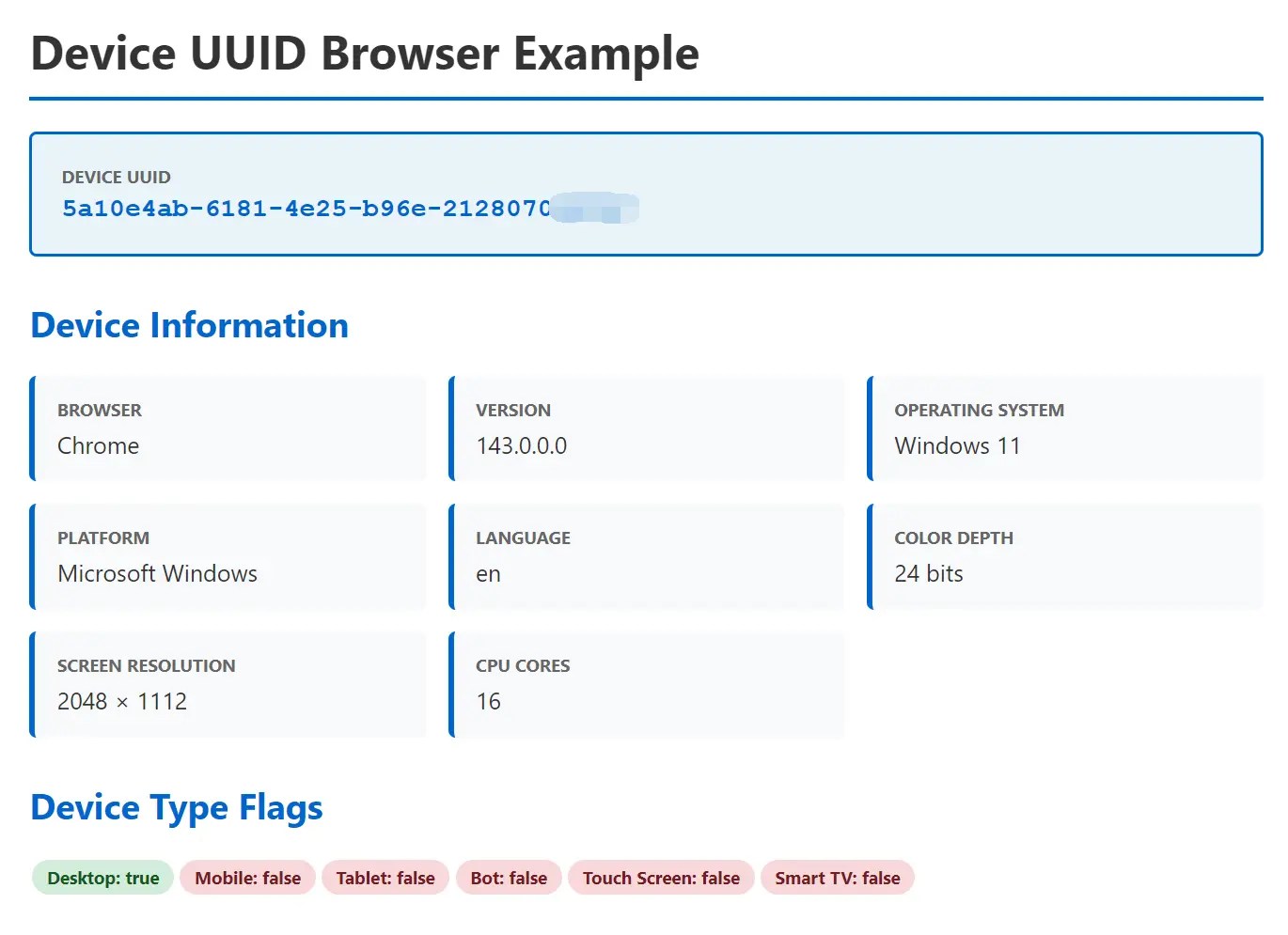Viewport: 1288px width, 935px height.
Task: Click the Tablet: false badge
Action: [x=385, y=878]
